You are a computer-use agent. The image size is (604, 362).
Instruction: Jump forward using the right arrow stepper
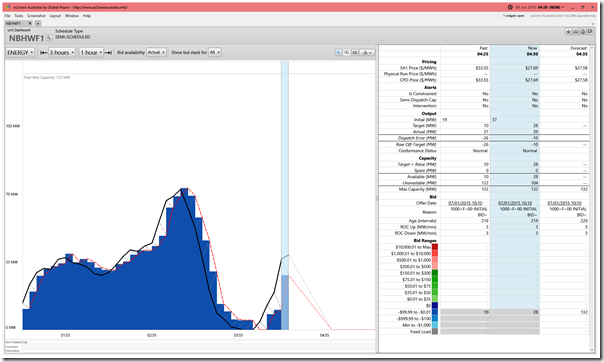pyautogui.click(x=109, y=52)
